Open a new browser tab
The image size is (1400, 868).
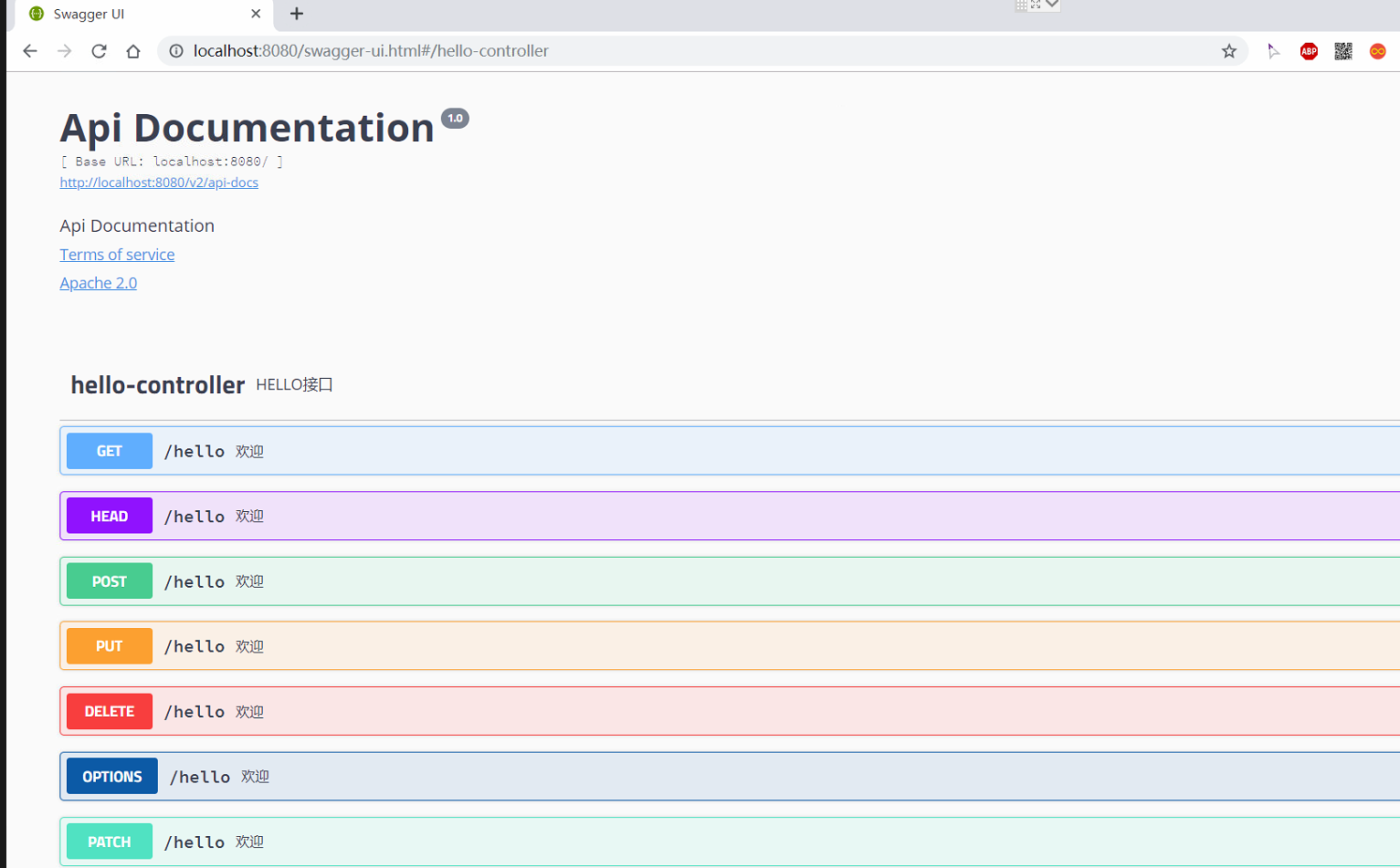click(297, 14)
